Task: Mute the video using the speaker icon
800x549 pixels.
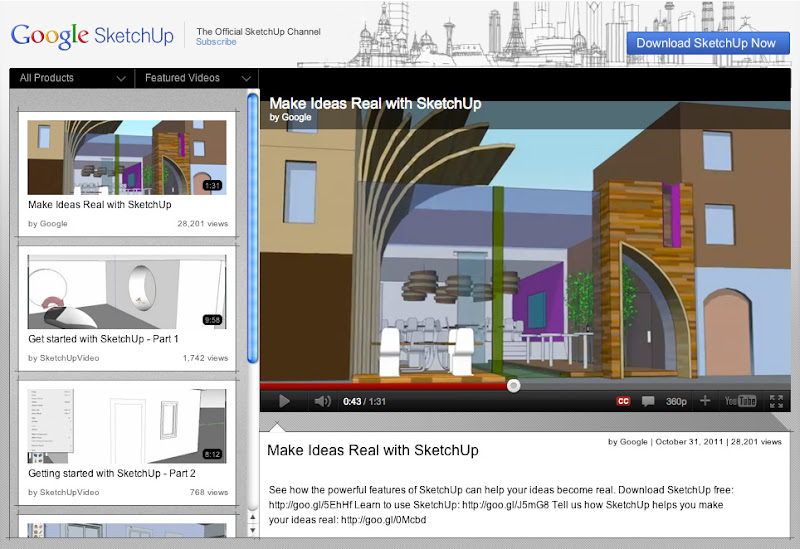Action: pyautogui.click(x=322, y=402)
